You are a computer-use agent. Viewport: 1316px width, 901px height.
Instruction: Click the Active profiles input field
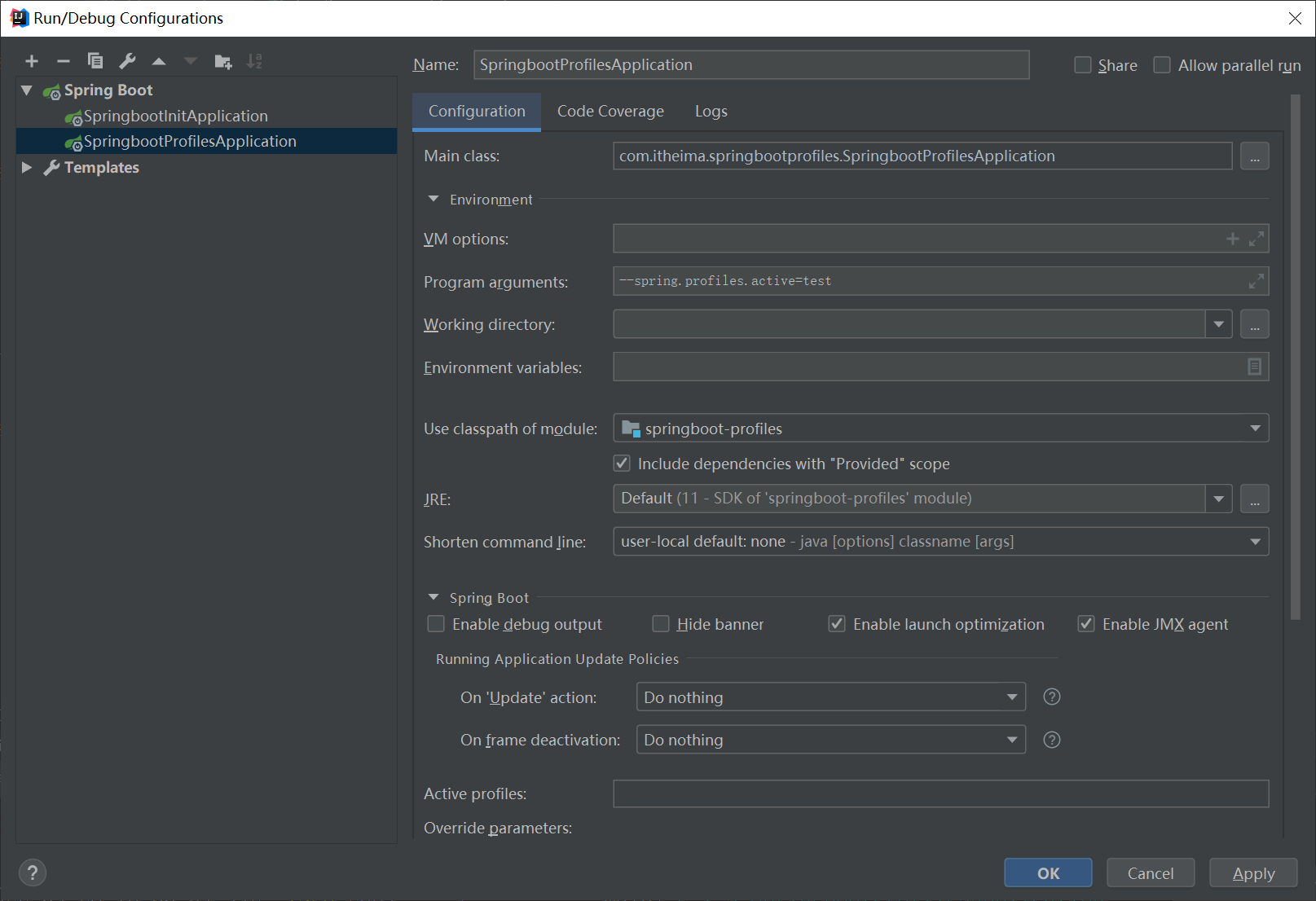tap(940, 793)
